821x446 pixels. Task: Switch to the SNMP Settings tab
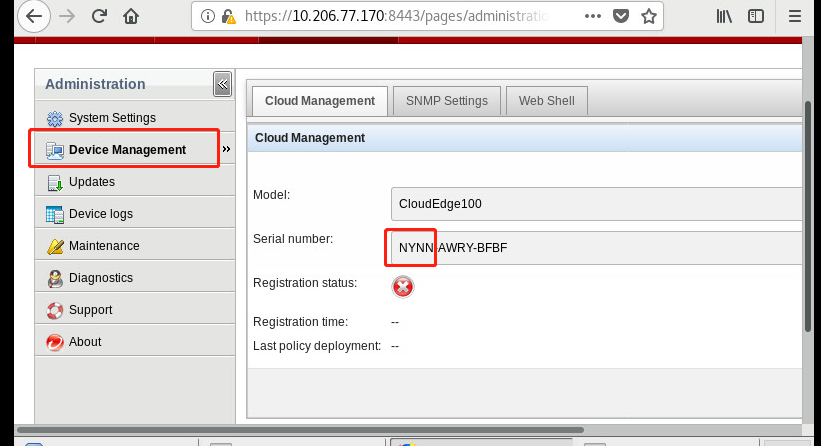[x=447, y=101]
